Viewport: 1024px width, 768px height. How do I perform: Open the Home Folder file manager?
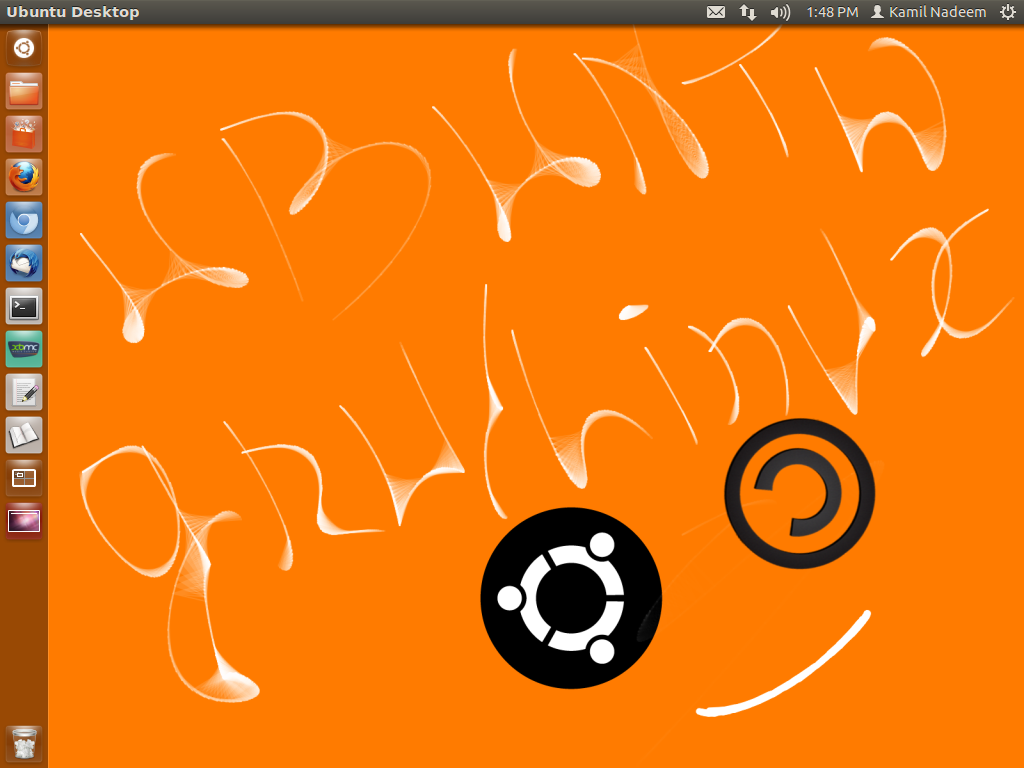click(x=24, y=91)
